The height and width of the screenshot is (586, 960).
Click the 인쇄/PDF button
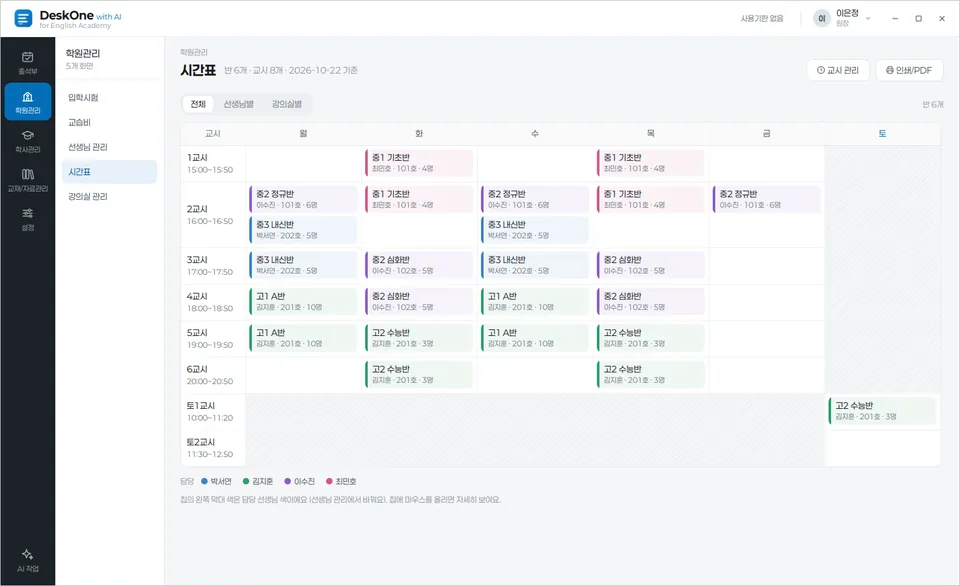[x=909, y=70]
